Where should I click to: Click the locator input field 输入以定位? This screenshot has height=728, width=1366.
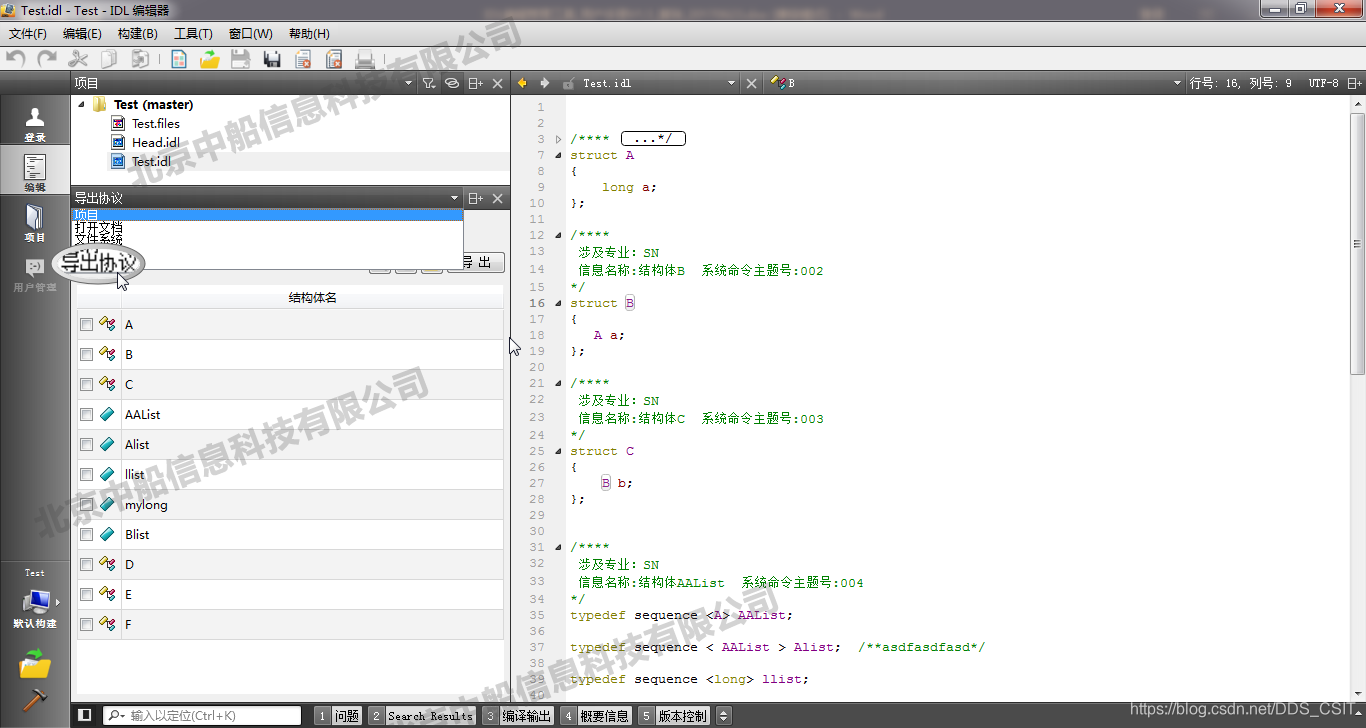pos(202,715)
